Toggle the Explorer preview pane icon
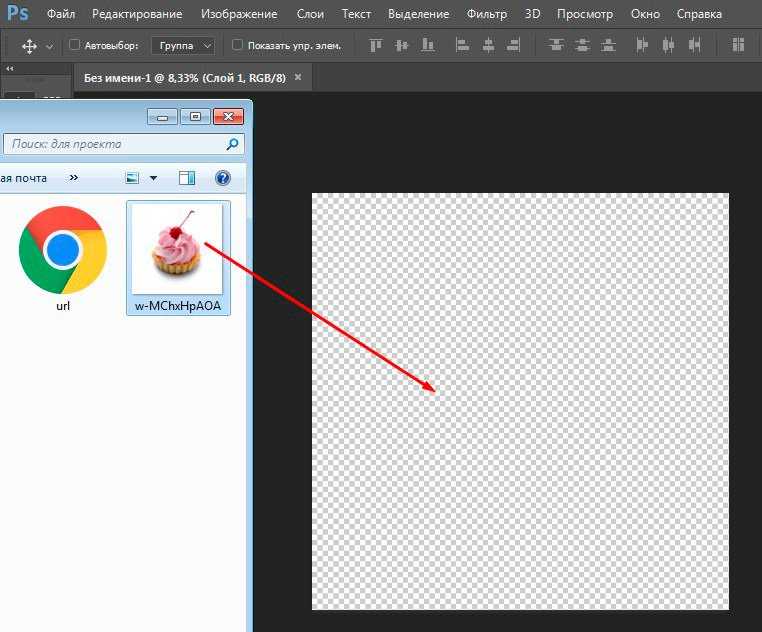Viewport: 762px width, 632px height. pyautogui.click(x=187, y=178)
